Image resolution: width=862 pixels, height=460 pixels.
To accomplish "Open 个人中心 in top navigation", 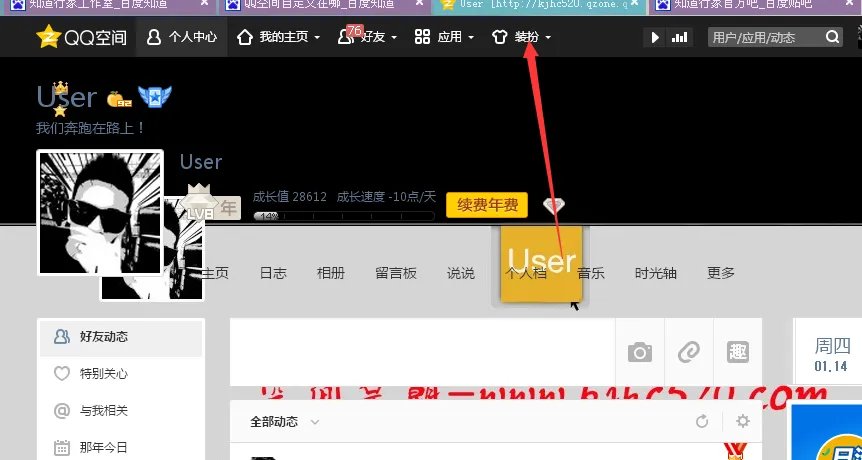I will pyautogui.click(x=182, y=37).
